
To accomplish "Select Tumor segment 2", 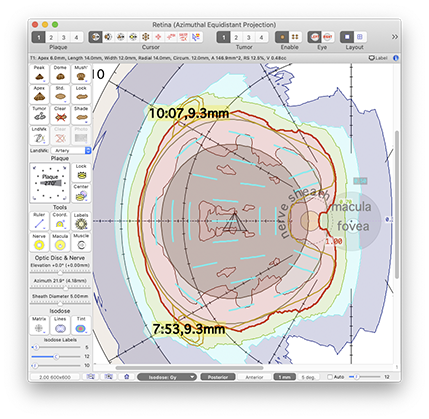I will tap(236, 37).
